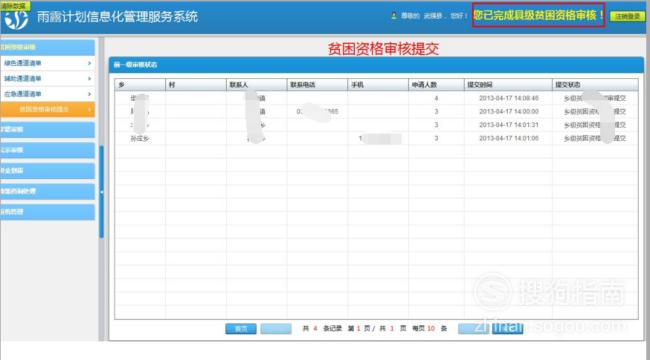The image size is (650, 360).
Task: Select the submit time 2013-04-17 14:00:00
Action: 509,112
